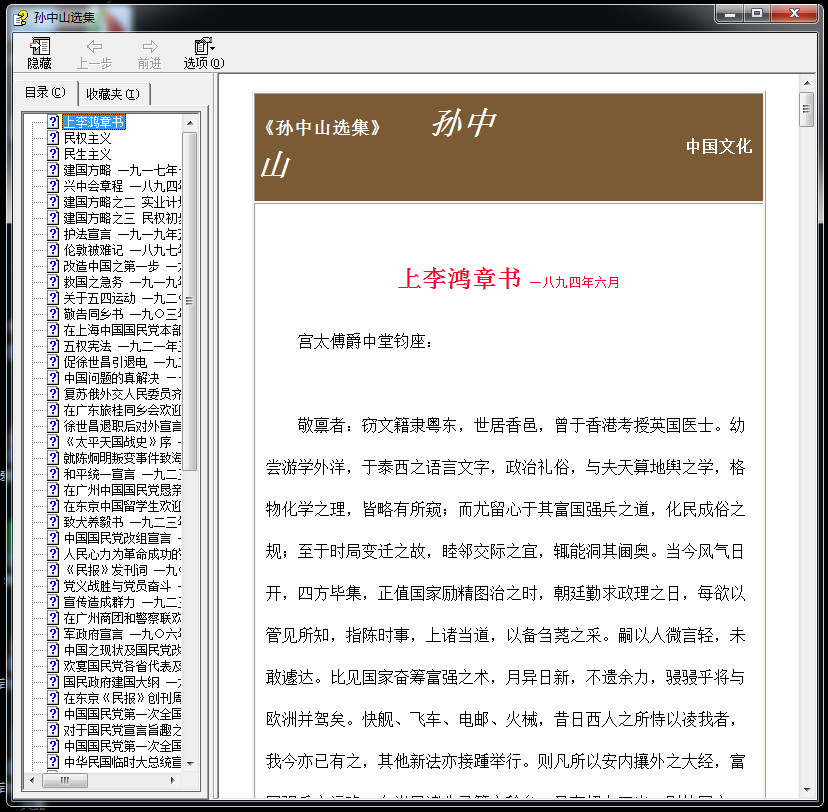Click the icon beside 就陈炯明叛变事件致海
Viewport: 828px width, 812px height.
[53, 458]
